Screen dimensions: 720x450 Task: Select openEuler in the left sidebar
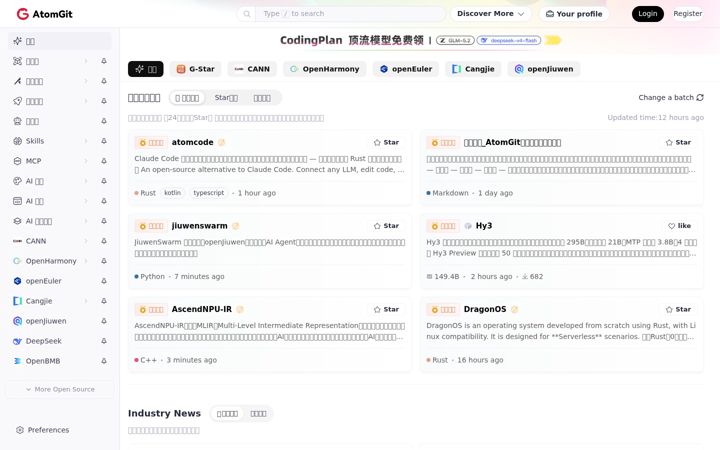tap(44, 281)
